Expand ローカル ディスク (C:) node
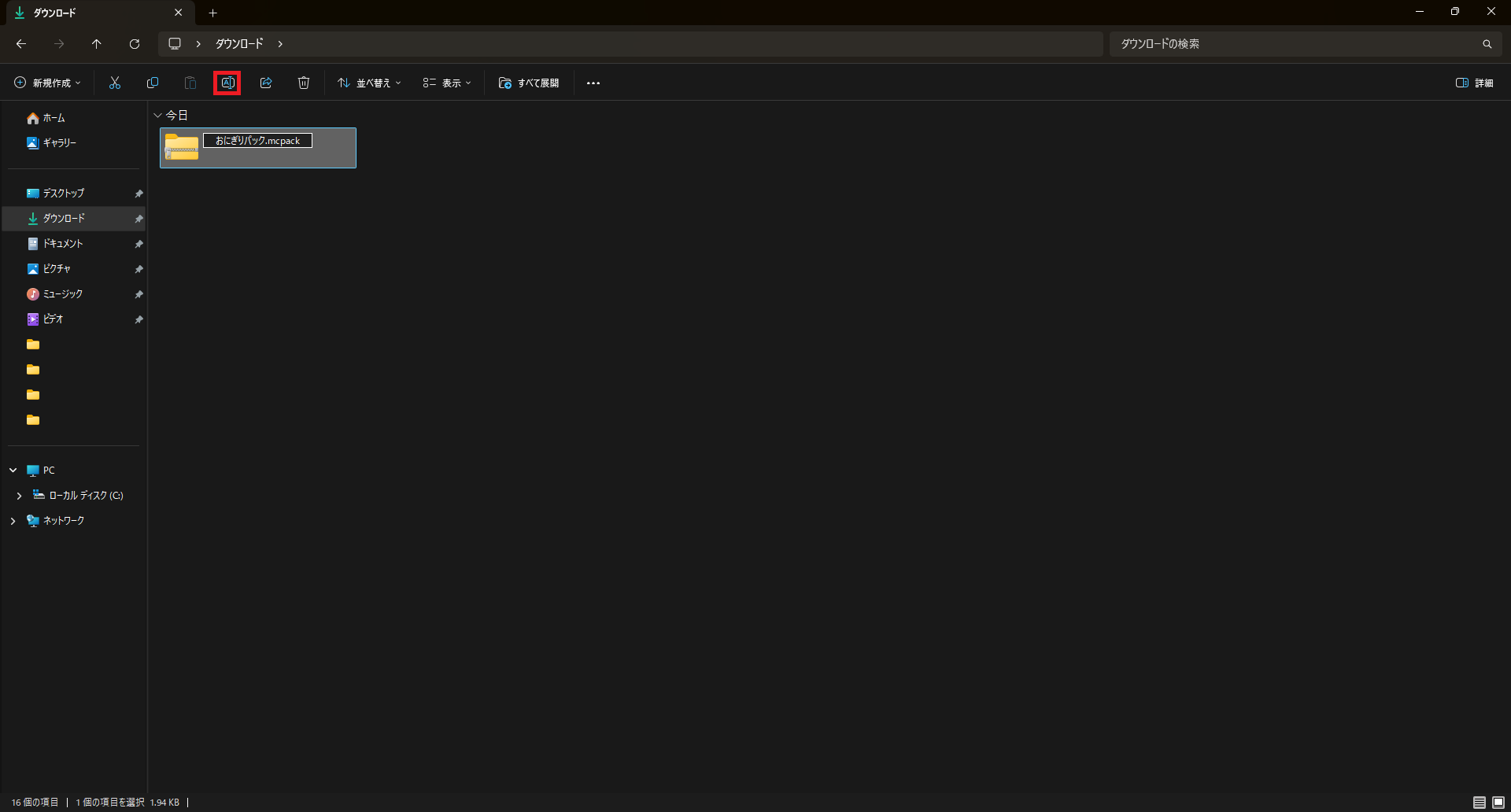 (x=20, y=496)
